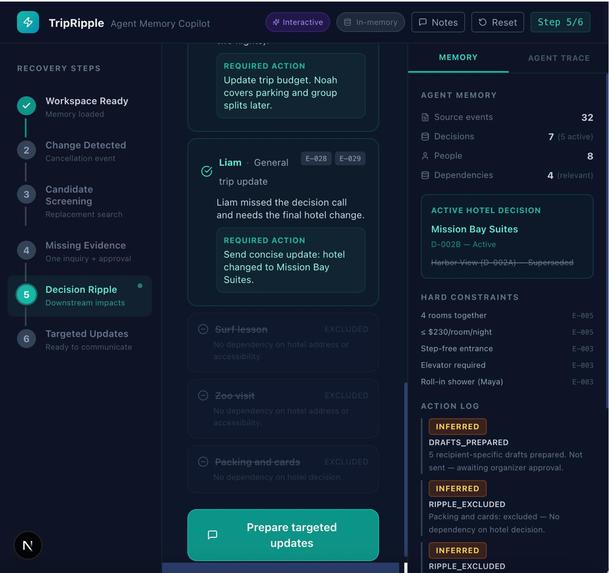Click the step 4 number circle

coord(26,250)
